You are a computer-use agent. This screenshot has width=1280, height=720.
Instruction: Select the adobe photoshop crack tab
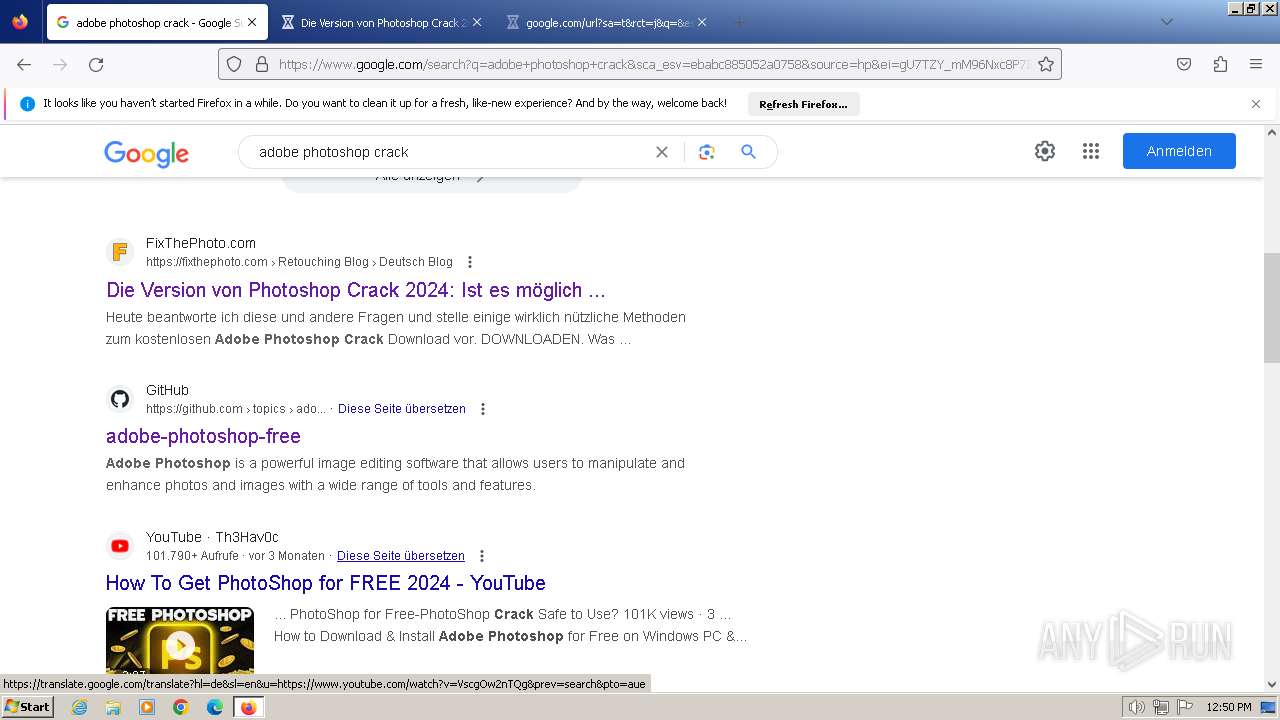click(157, 22)
